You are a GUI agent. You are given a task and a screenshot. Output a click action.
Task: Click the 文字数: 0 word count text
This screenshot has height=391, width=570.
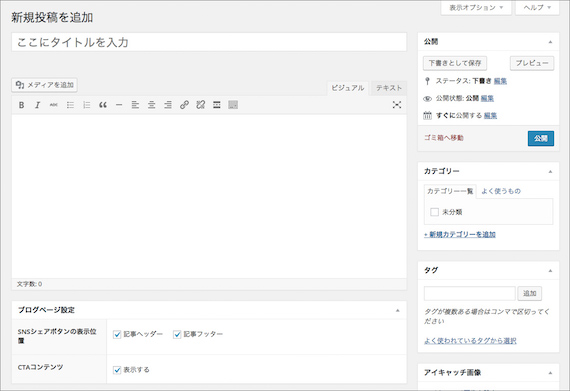click(x=29, y=284)
